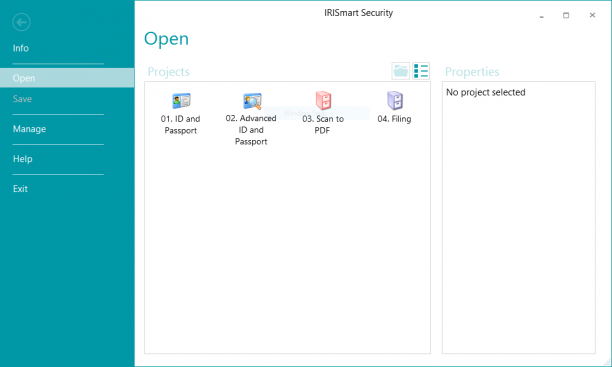
Task: Open the Manage section
Action: coord(29,129)
